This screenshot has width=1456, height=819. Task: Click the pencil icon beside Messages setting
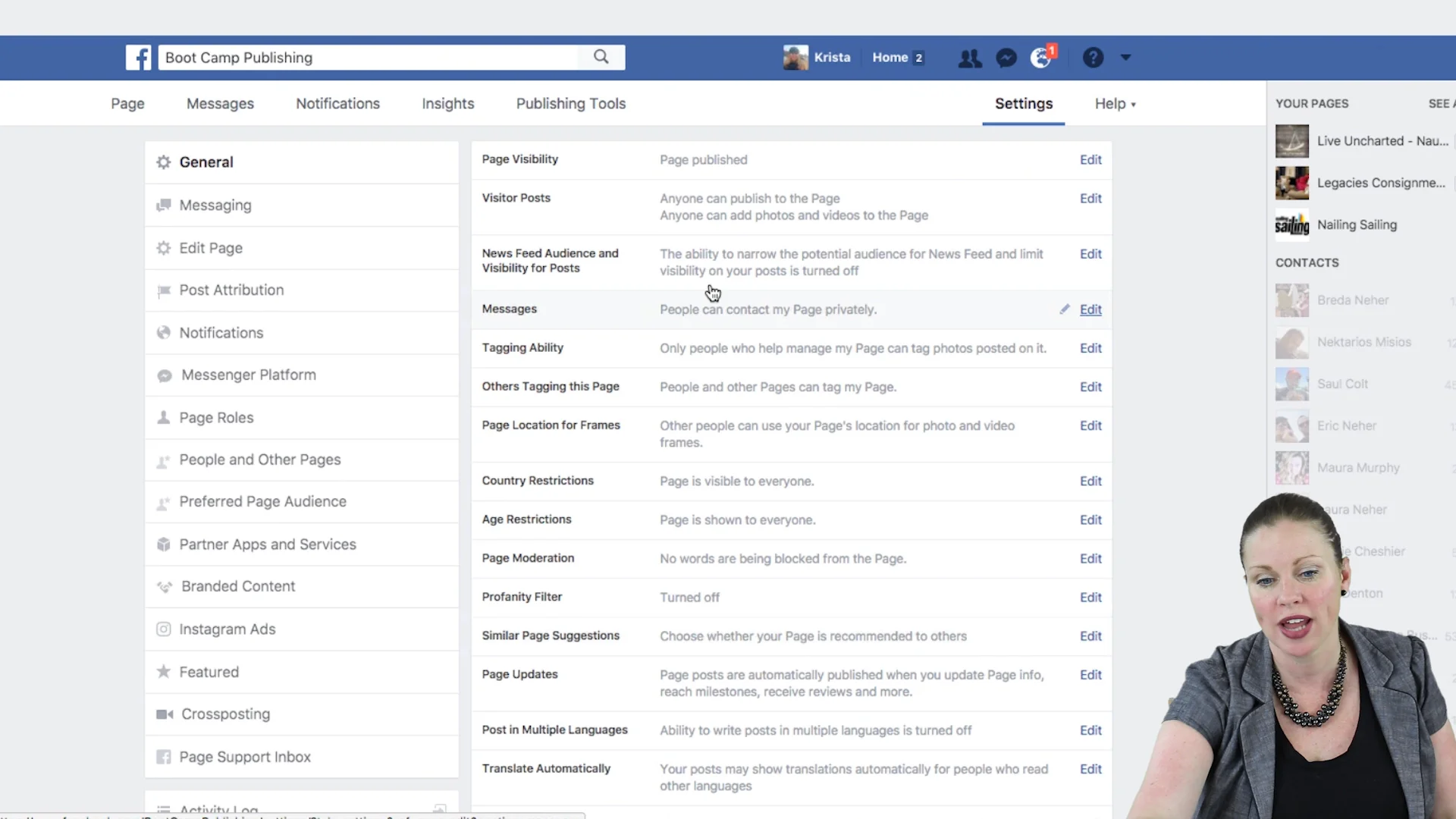click(1065, 309)
